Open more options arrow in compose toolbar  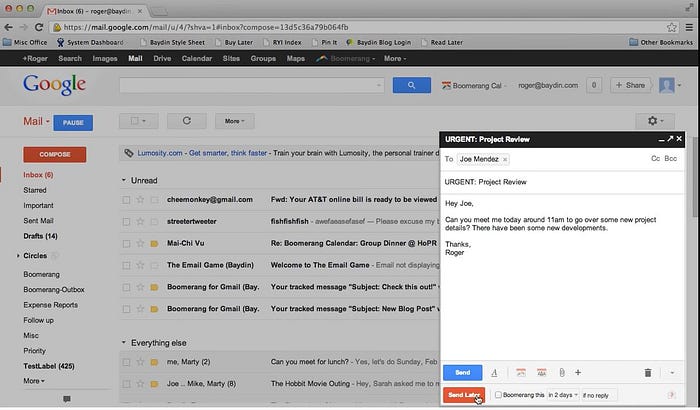pos(672,372)
